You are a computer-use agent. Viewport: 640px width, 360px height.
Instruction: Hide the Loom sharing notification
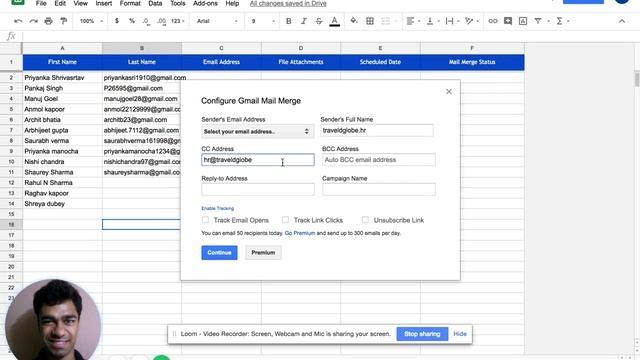coord(460,334)
